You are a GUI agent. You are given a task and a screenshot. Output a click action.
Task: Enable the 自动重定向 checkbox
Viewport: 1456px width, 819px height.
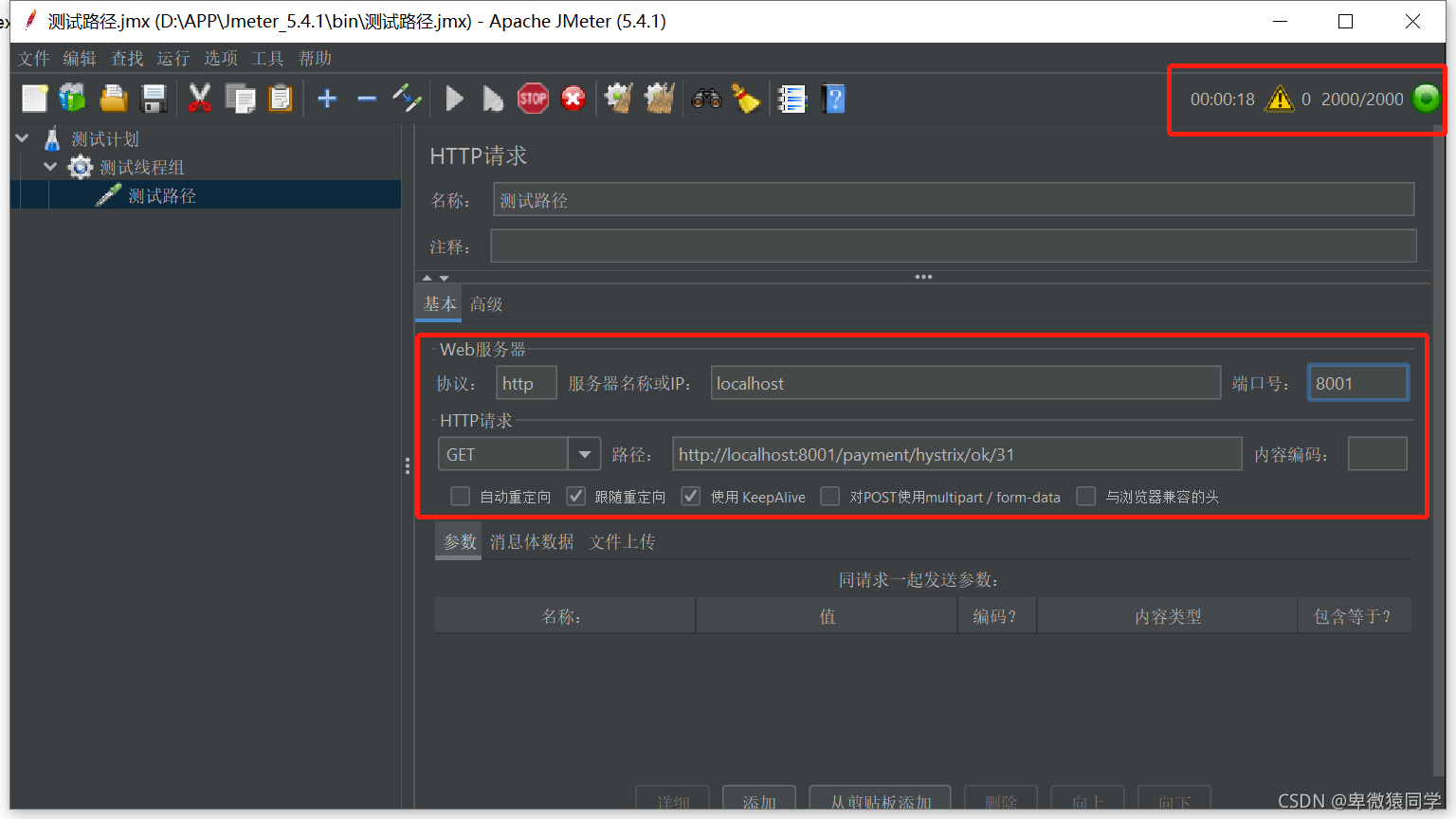point(461,496)
